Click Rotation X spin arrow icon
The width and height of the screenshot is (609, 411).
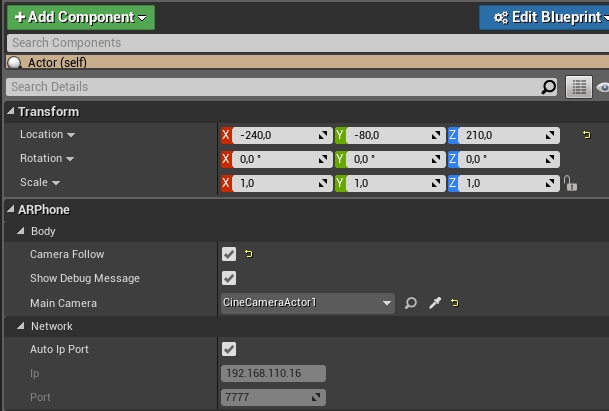point(323,159)
